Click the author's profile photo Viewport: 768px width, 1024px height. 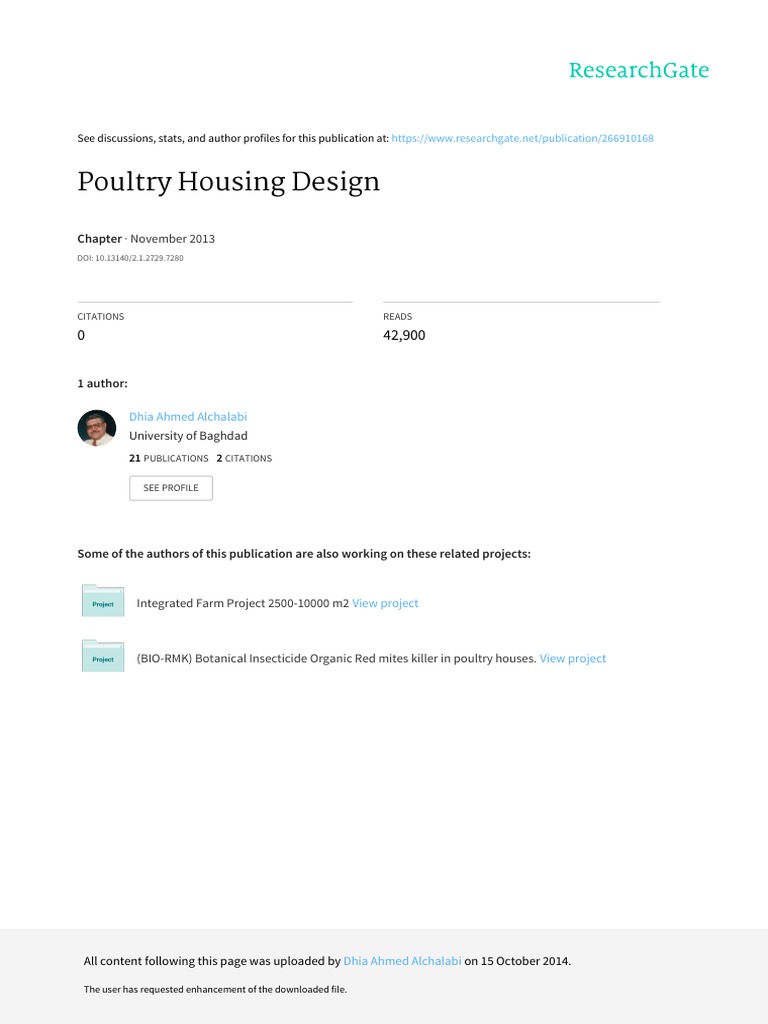[97, 428]
